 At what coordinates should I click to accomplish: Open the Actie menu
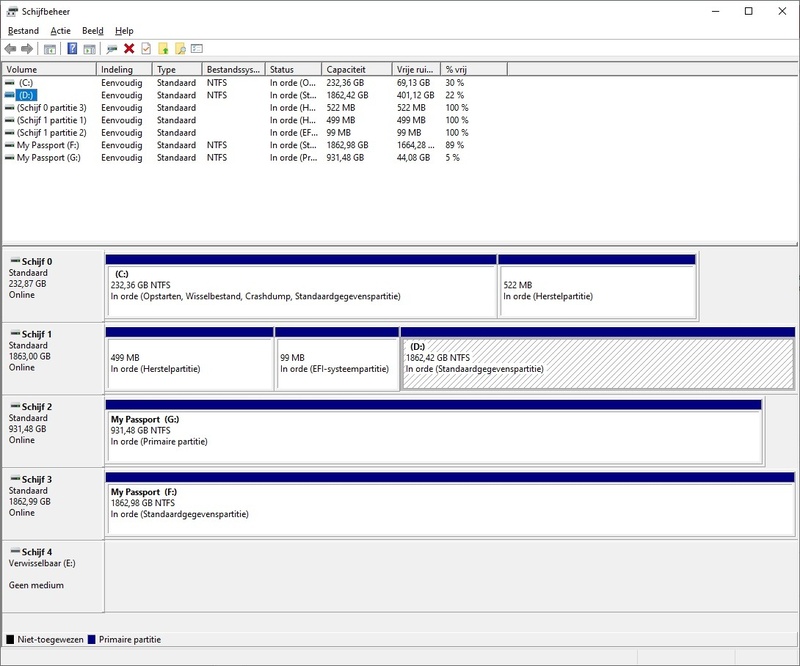60,31
